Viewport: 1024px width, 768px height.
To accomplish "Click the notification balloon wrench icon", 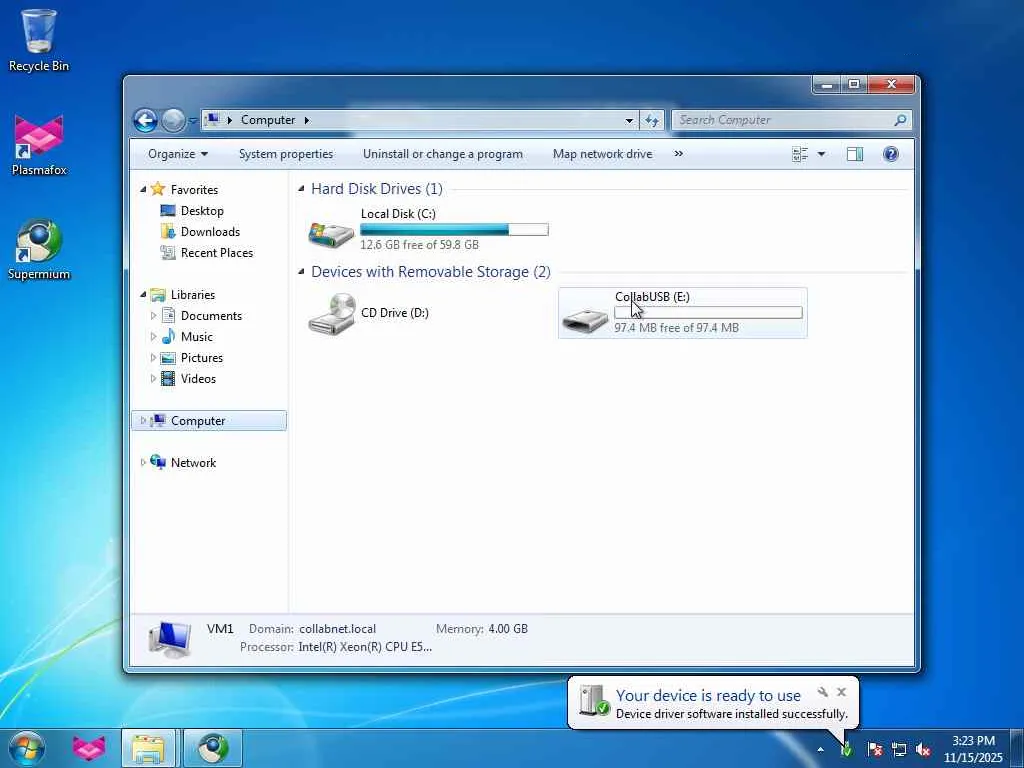I will point(823,692).
